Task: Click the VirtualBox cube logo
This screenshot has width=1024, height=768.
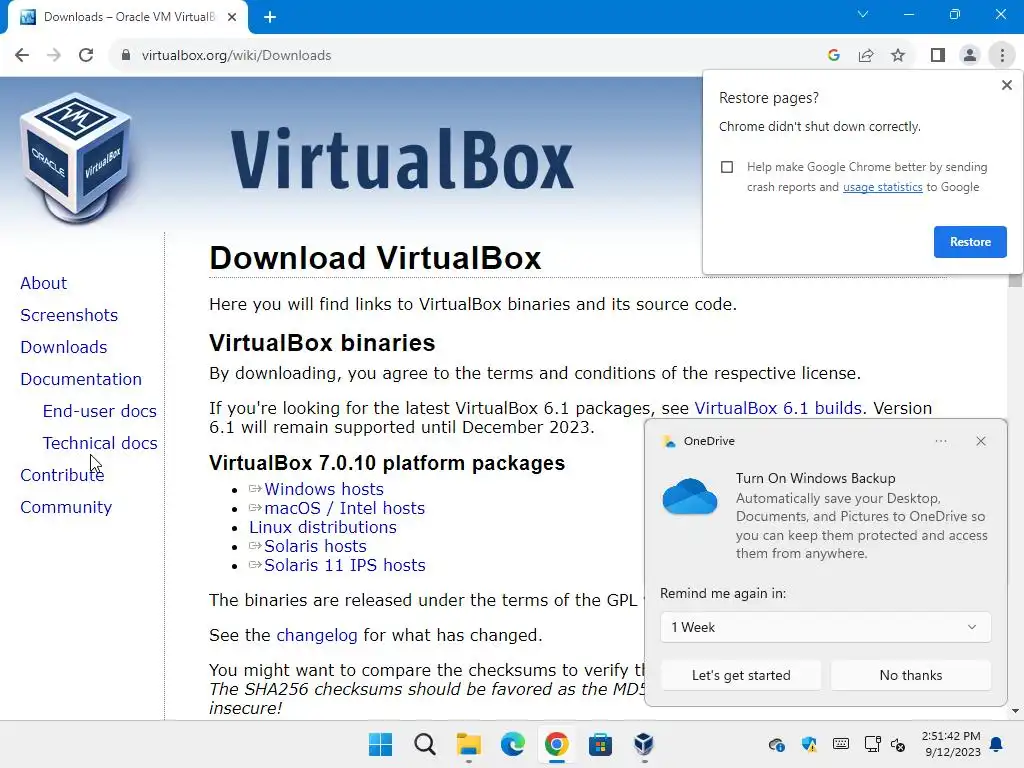Action: click(x=77, y=158)
